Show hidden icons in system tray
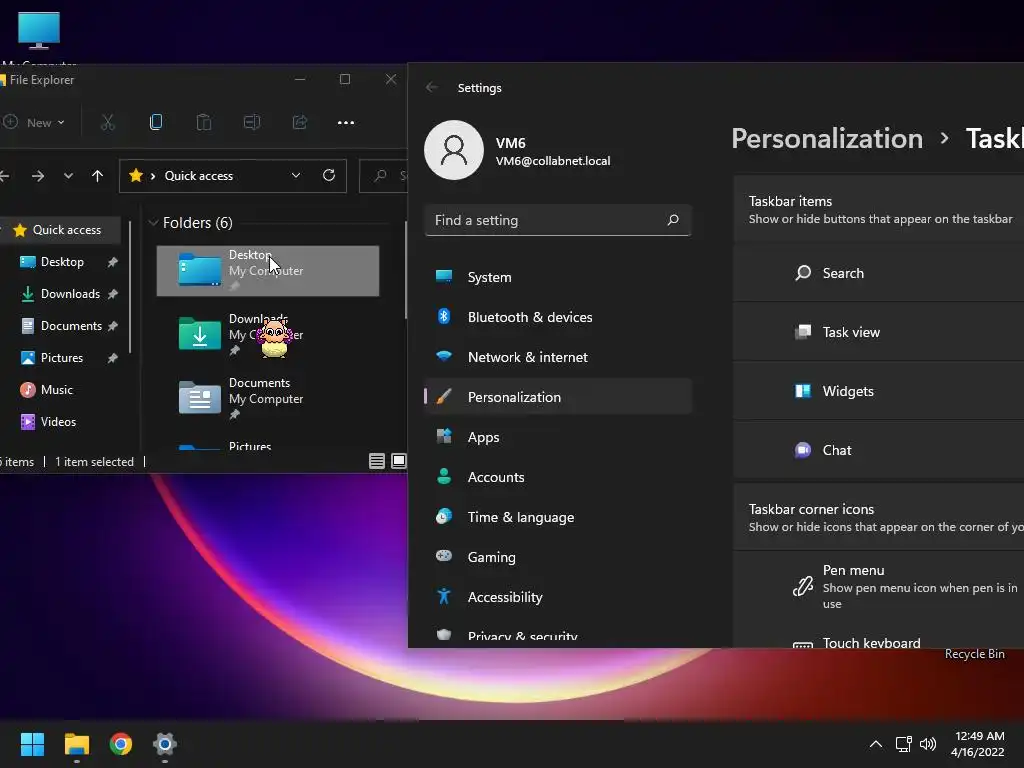Image resolution: width=1024 pixels, height=768 pixels. [x=876, y=744]
